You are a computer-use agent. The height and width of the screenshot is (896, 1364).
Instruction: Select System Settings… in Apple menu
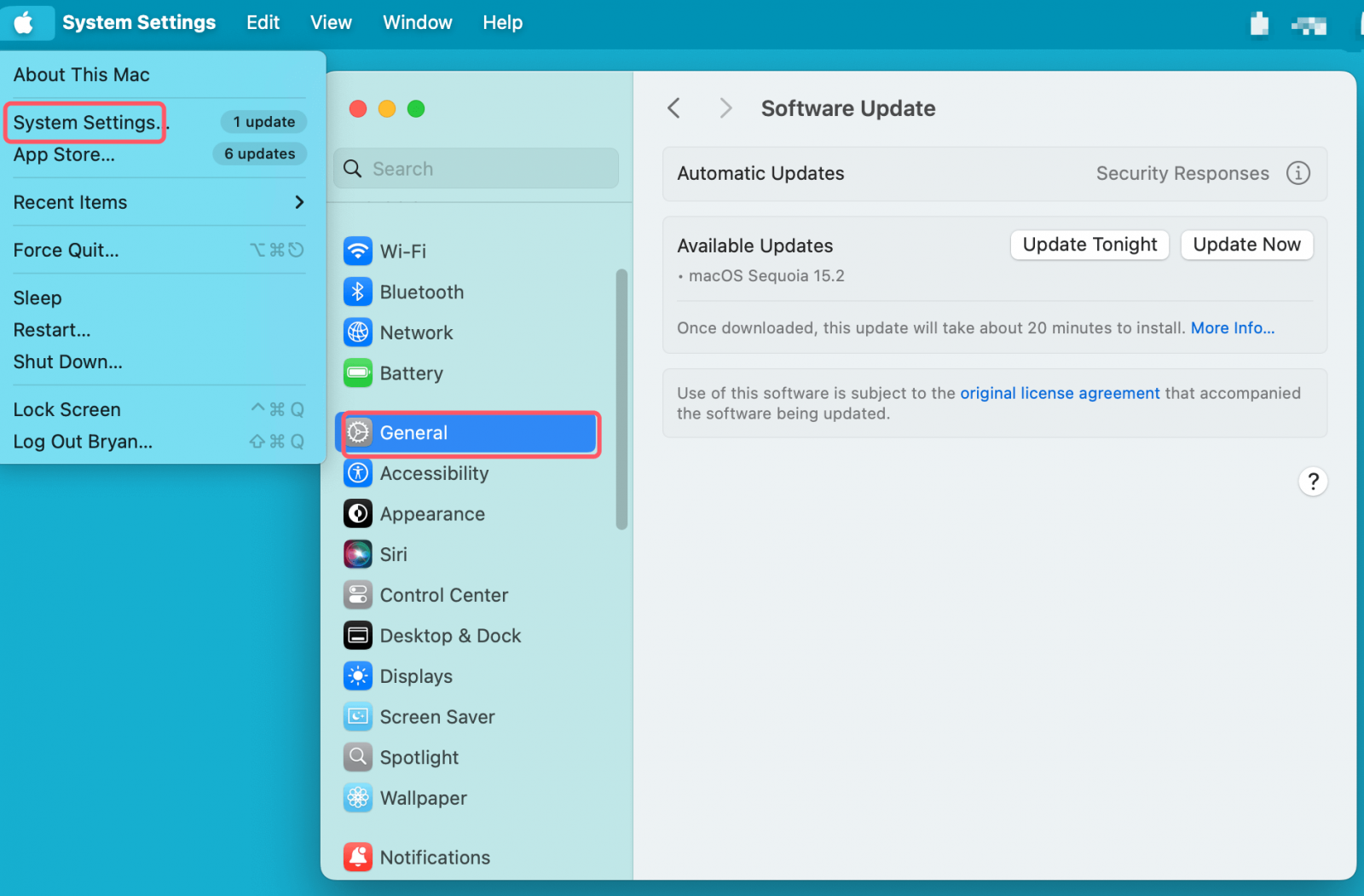(91, 123)
